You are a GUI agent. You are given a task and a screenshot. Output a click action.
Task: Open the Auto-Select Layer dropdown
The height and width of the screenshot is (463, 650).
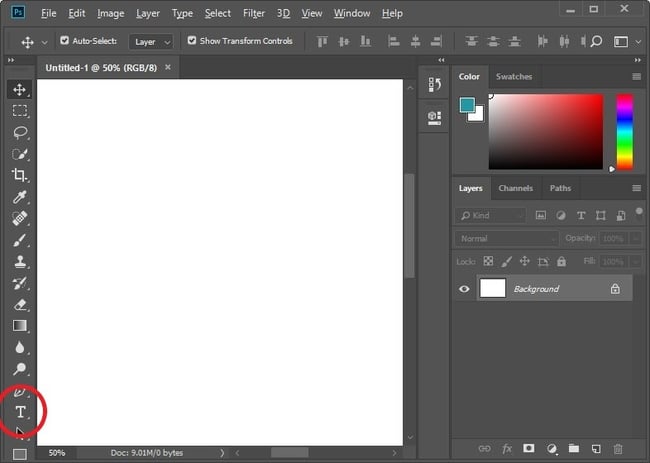click(x=151, y=42)
